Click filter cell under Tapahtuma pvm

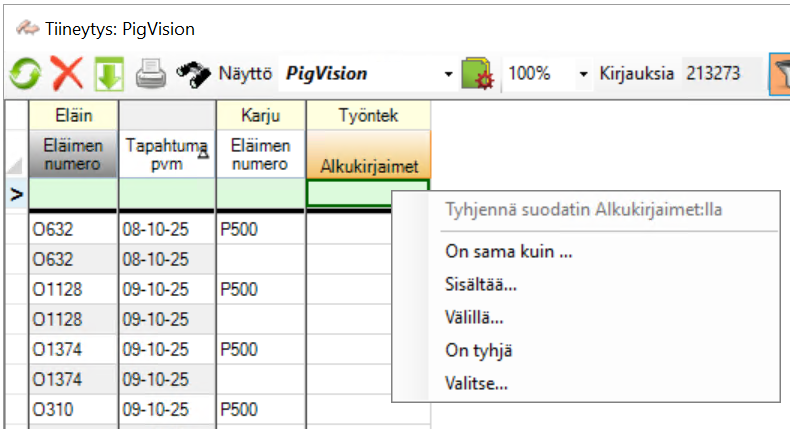pyautogui.click(x=167, y=194)
